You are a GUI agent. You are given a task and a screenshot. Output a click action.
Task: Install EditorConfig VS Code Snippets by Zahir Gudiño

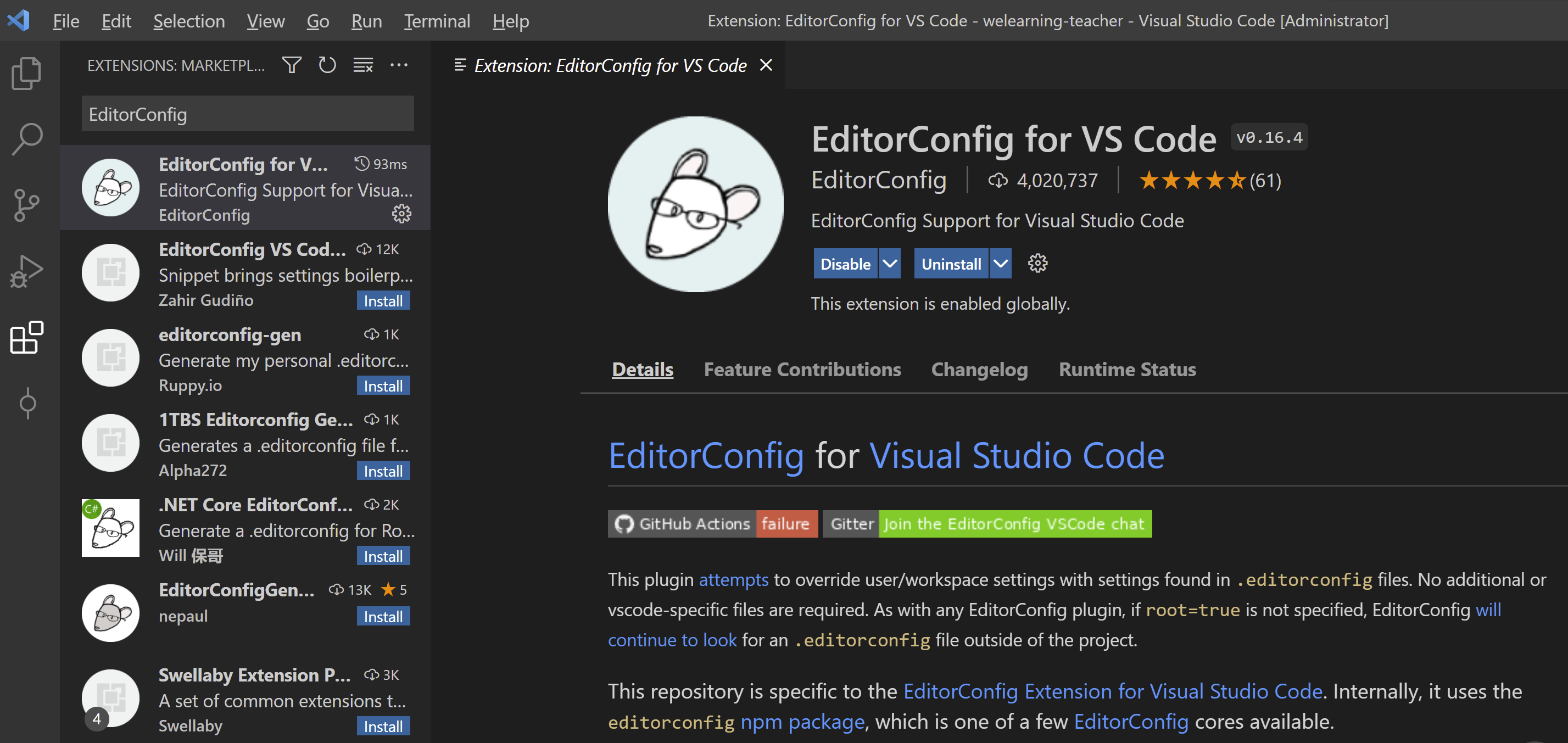pos(383,300)
